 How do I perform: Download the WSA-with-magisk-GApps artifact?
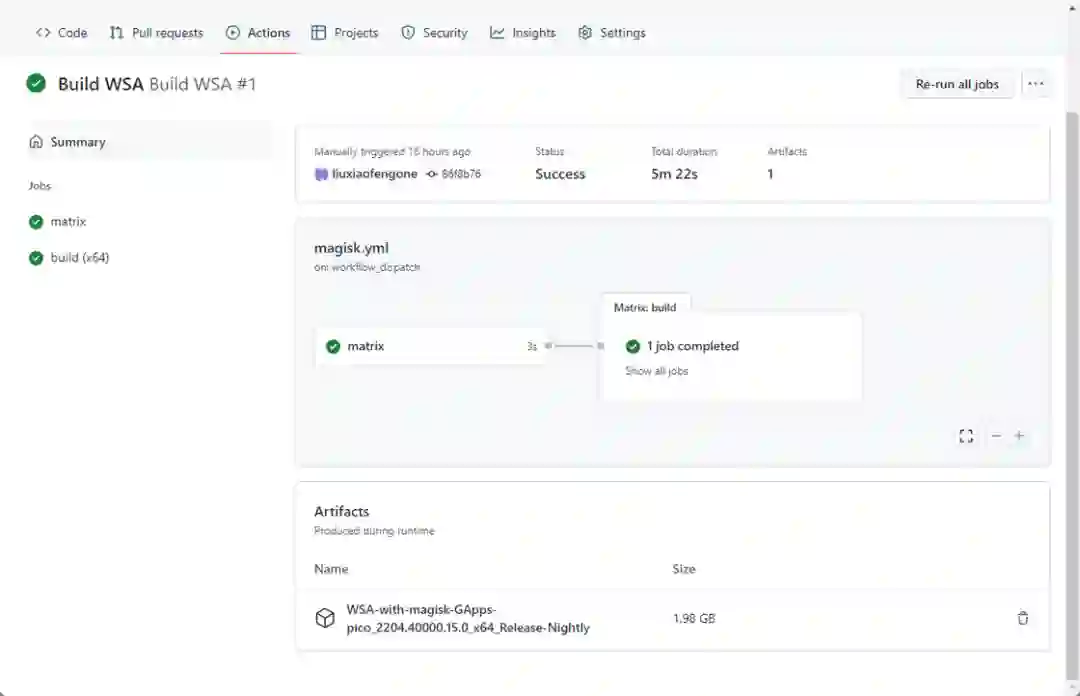468,618
